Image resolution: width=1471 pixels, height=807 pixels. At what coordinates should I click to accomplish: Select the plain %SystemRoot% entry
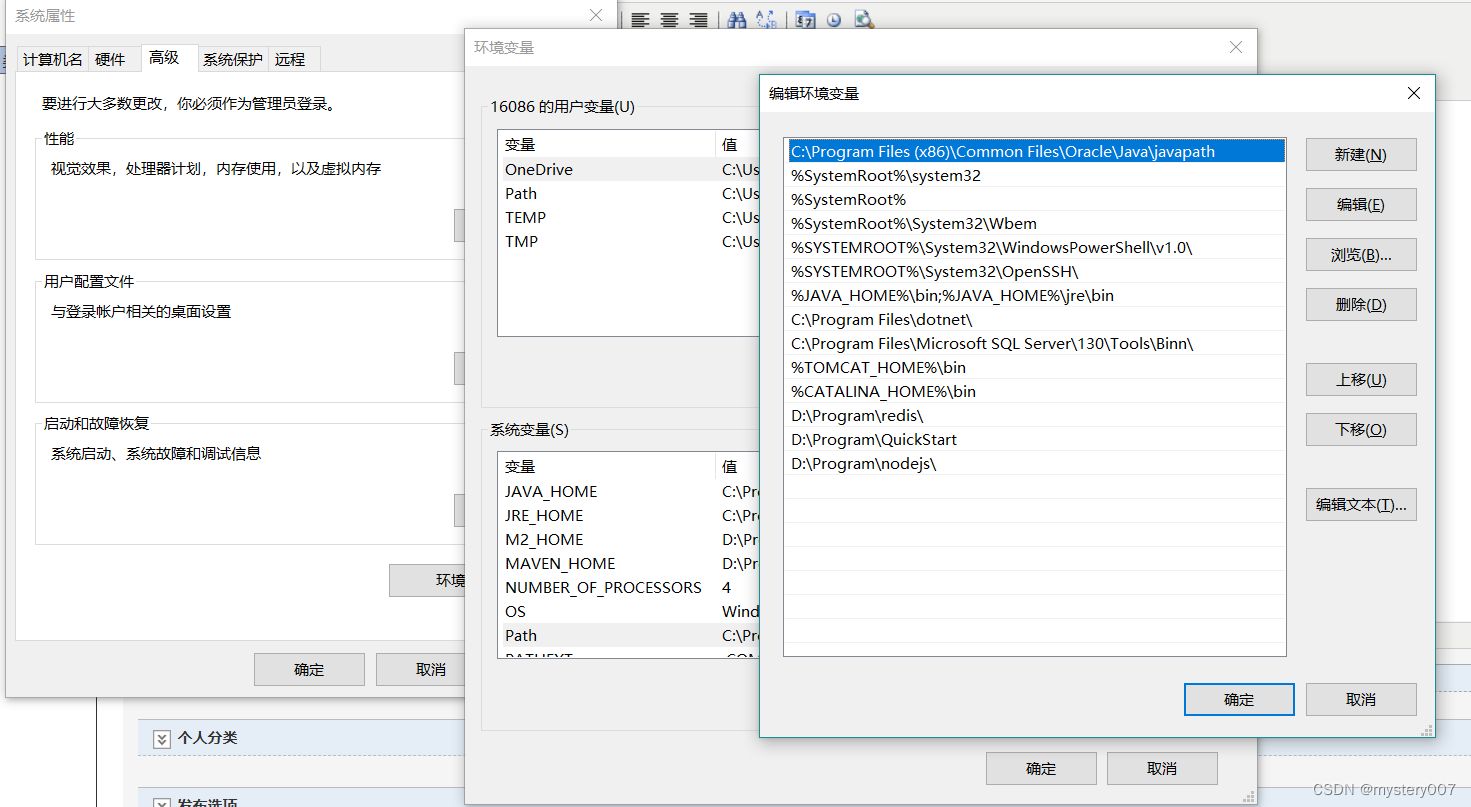coord(1035,199)
